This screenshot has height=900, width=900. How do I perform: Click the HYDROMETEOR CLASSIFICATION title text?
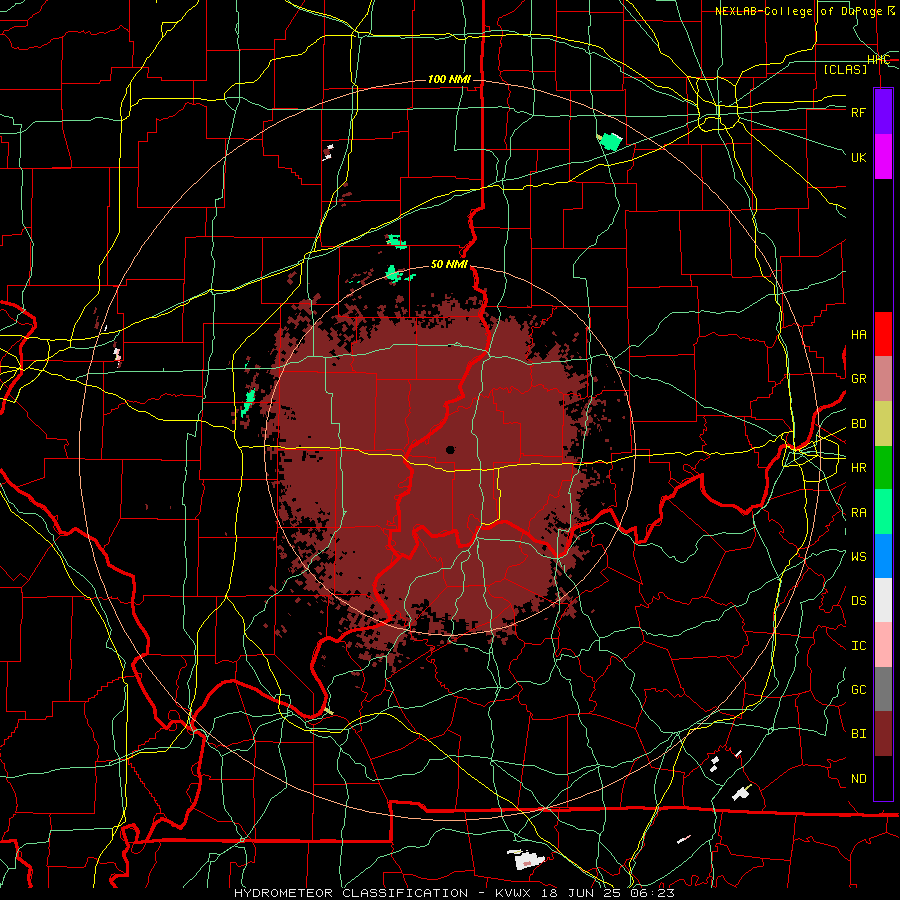pyautogui.click(x=351, y=893)
